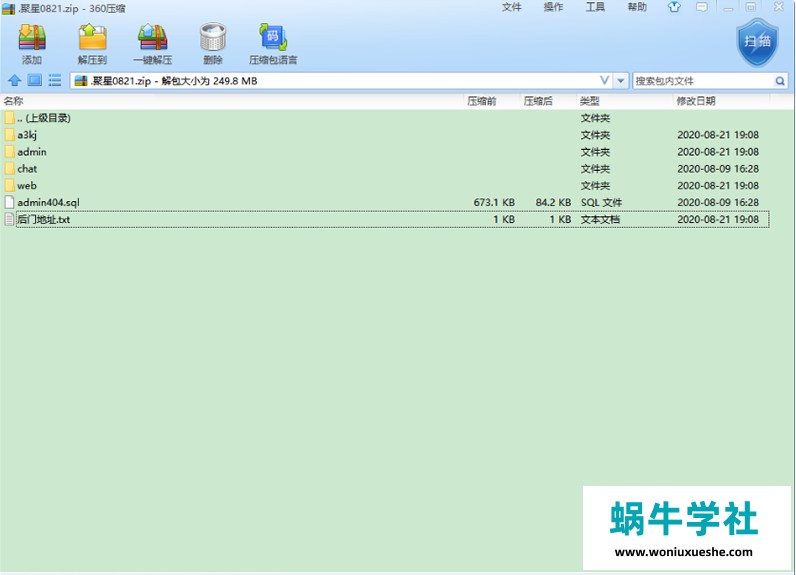796x575 pixels.
Task: Click the web folder icon
Action: coord(9,185)
